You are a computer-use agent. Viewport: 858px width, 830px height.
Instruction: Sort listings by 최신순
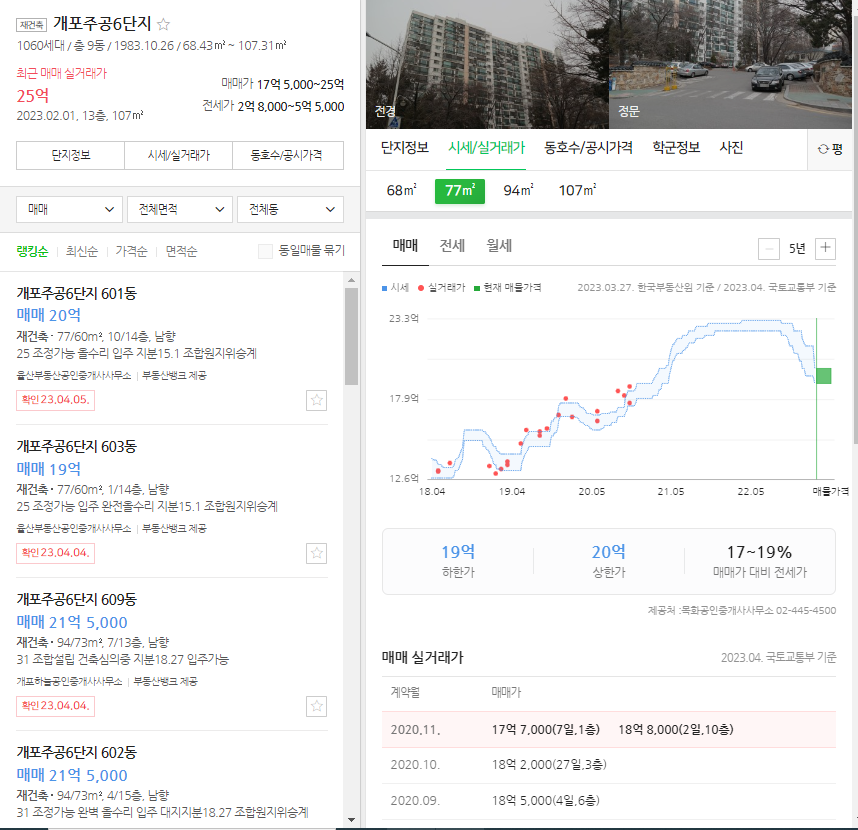82,252
